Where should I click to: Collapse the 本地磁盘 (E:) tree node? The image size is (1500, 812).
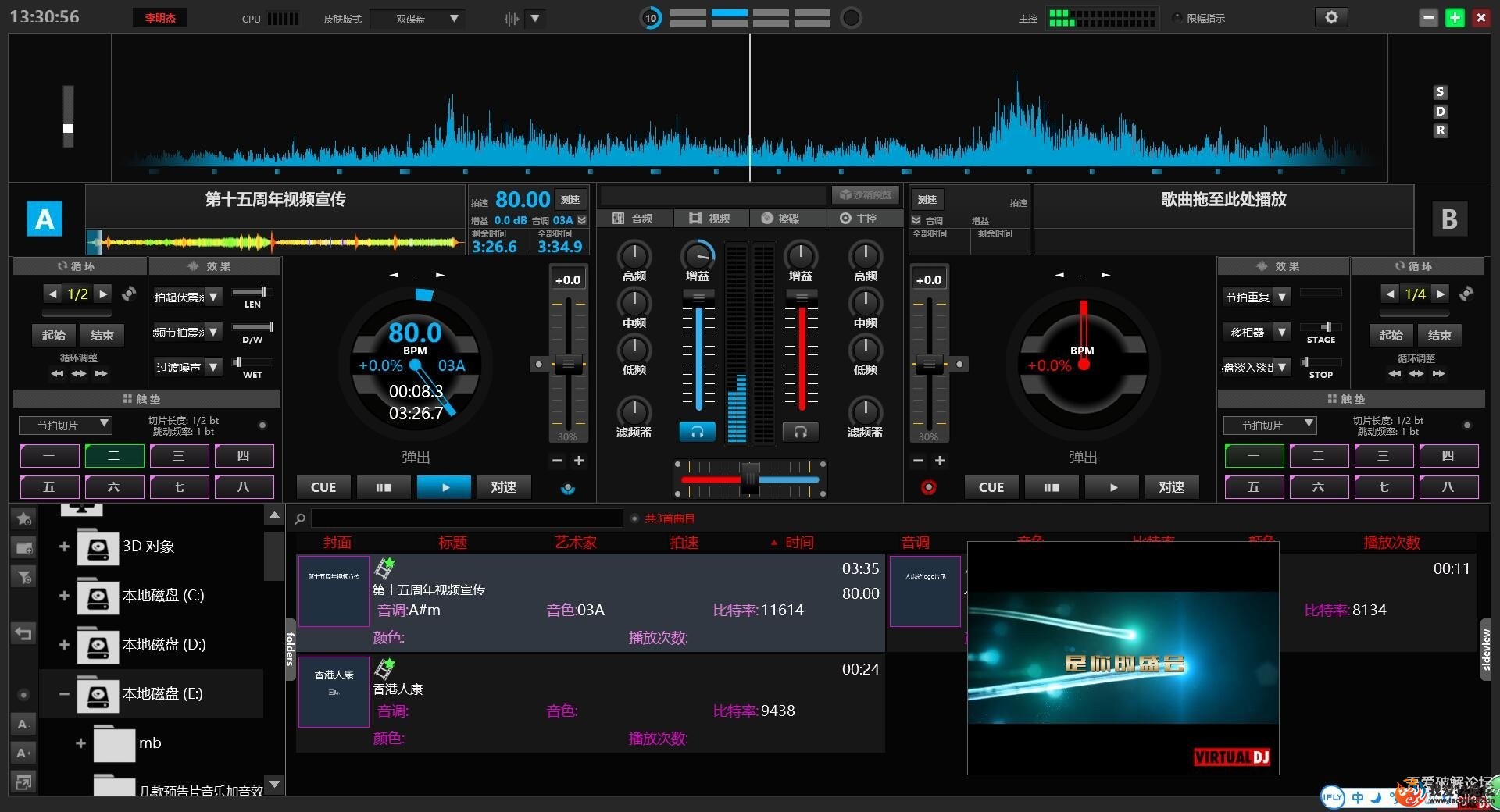coord(64,694)
